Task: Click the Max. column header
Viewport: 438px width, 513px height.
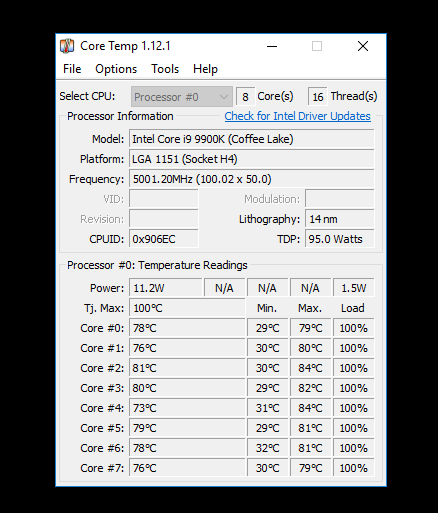Action: 310,308
